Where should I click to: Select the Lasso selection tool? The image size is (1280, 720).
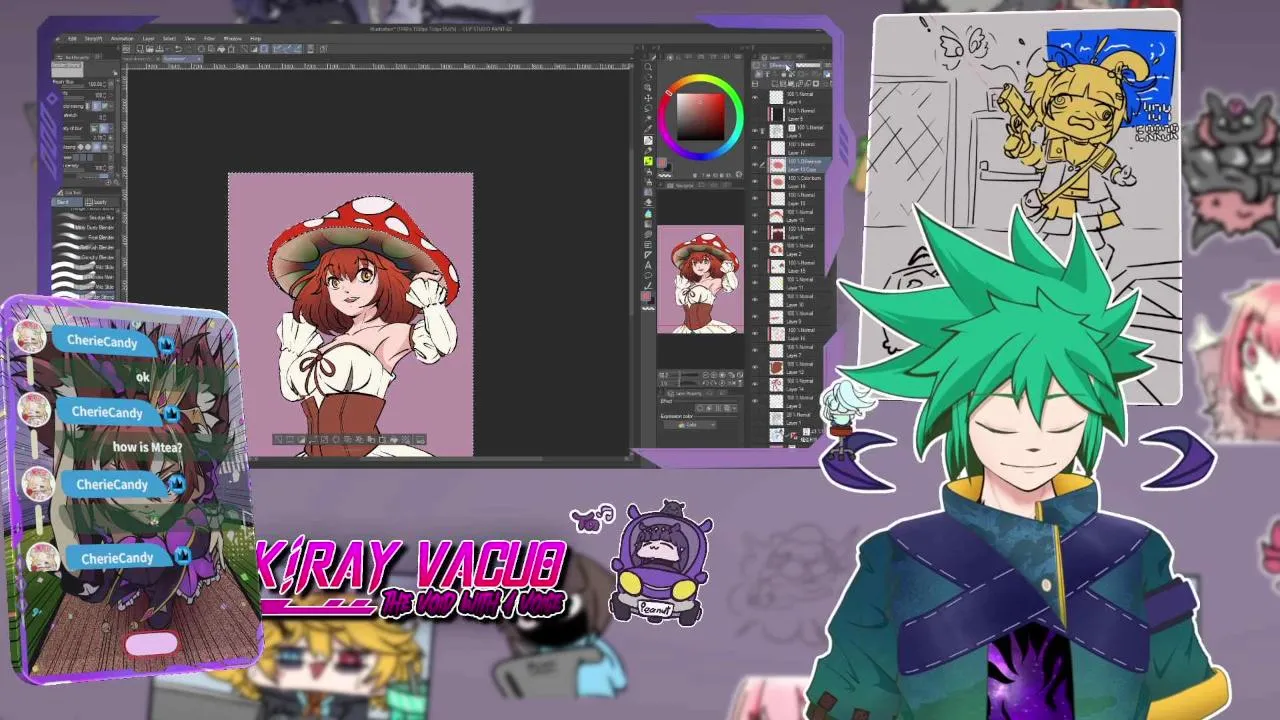coord(648,108)
